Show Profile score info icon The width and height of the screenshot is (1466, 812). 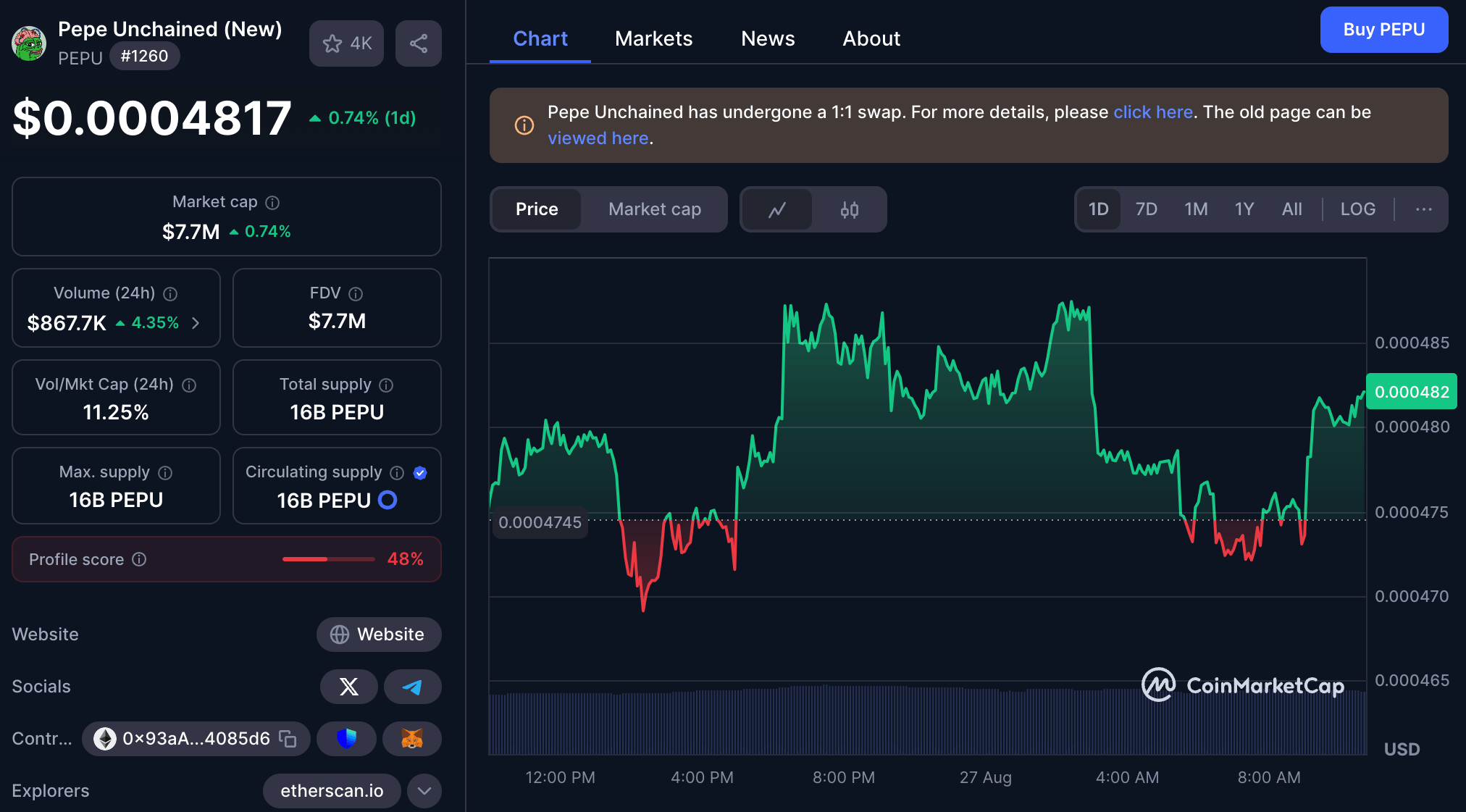coord(139,559)
